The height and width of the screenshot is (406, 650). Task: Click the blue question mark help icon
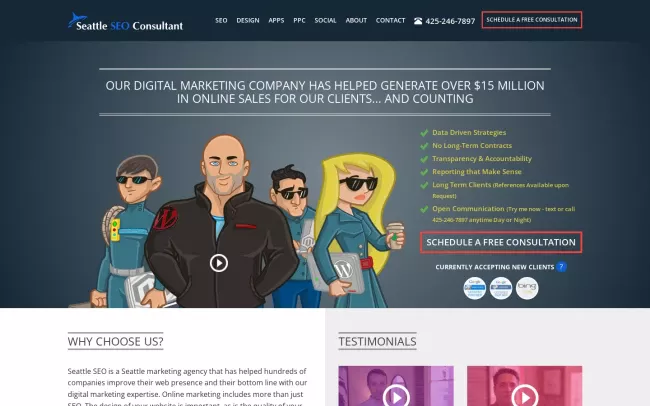561,267
